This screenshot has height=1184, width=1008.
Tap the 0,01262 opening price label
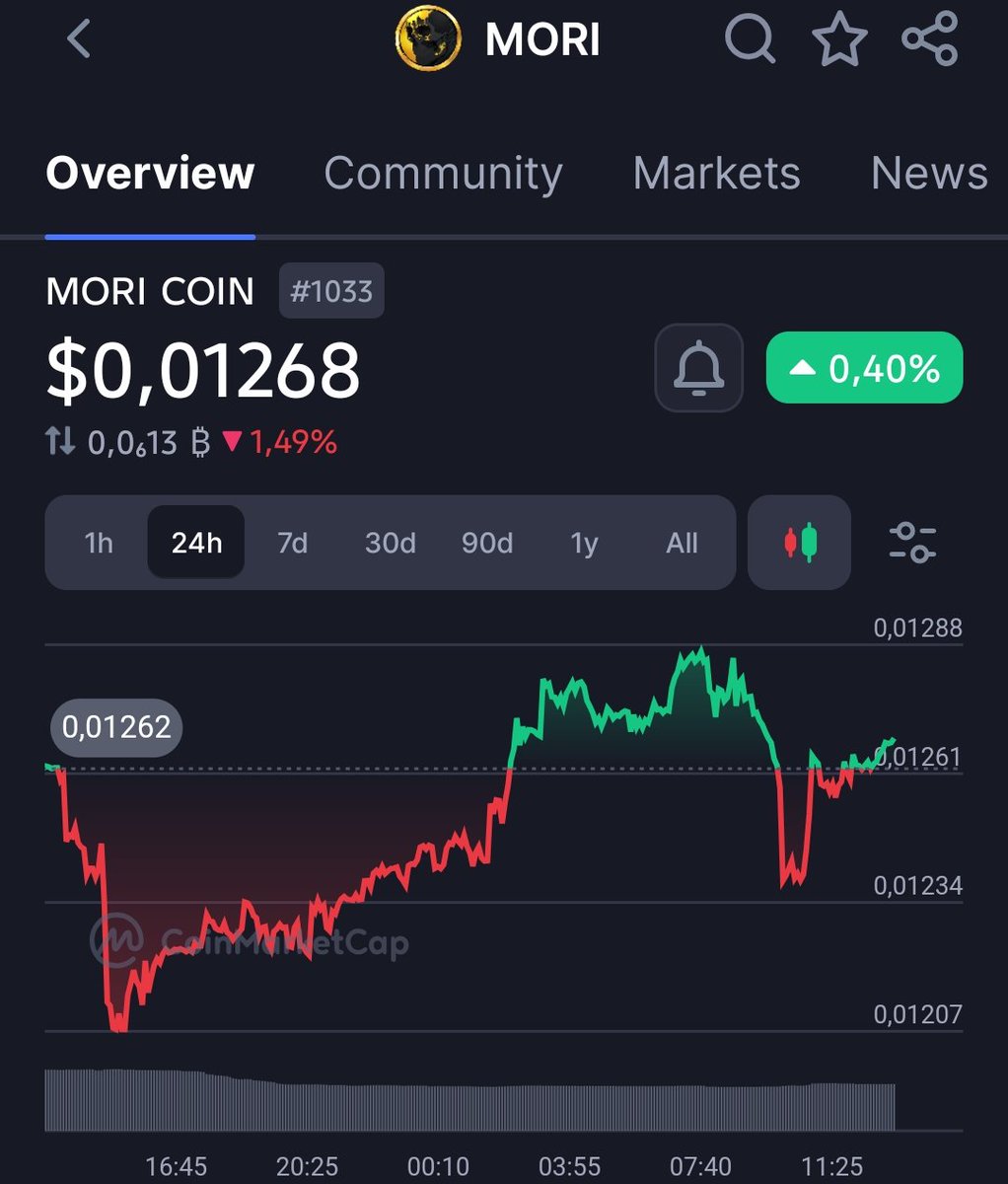pos(116,728)
